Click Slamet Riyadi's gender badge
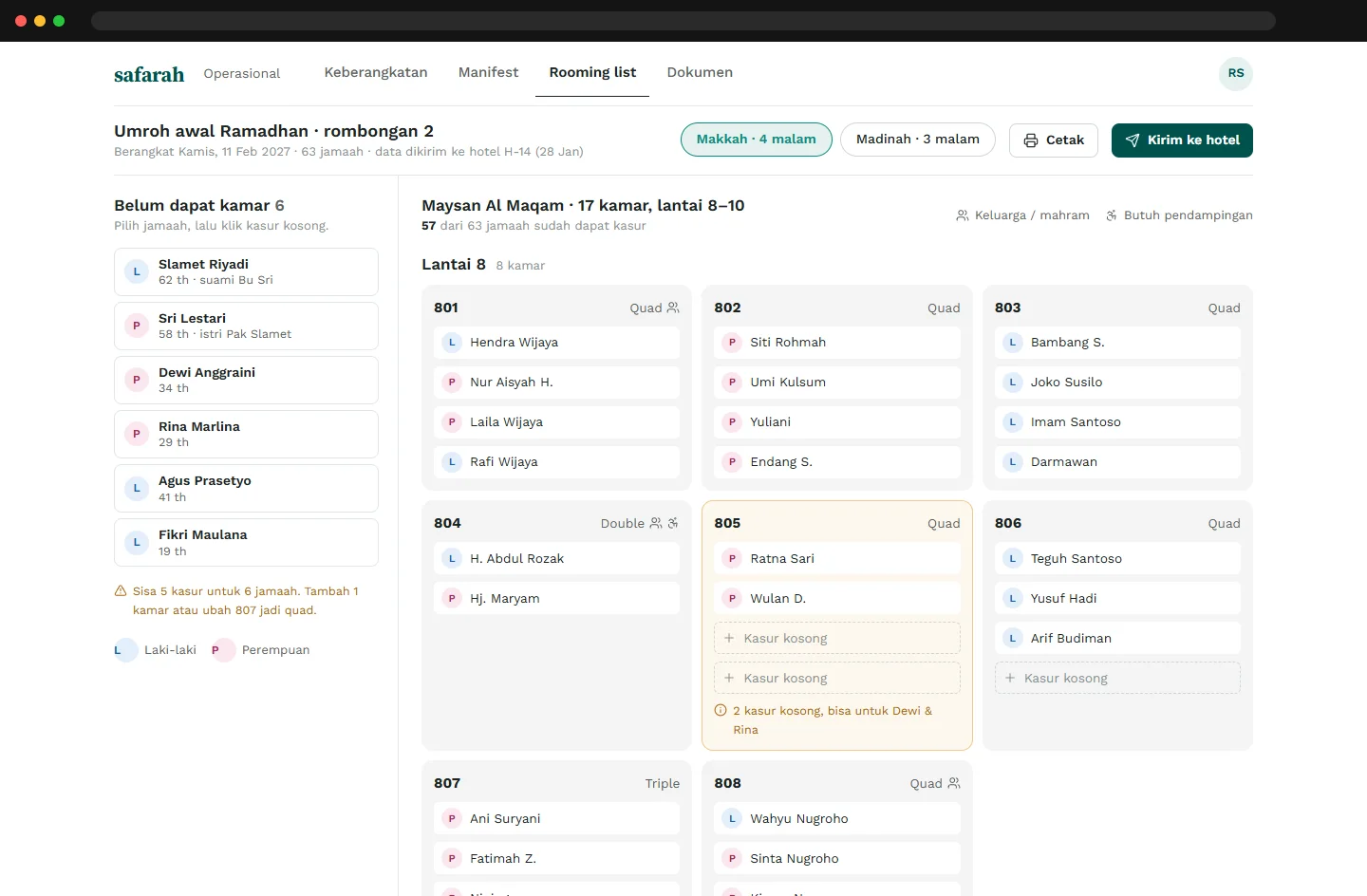Viewport: 1367px width, 896px height. [x=137, y=271]
